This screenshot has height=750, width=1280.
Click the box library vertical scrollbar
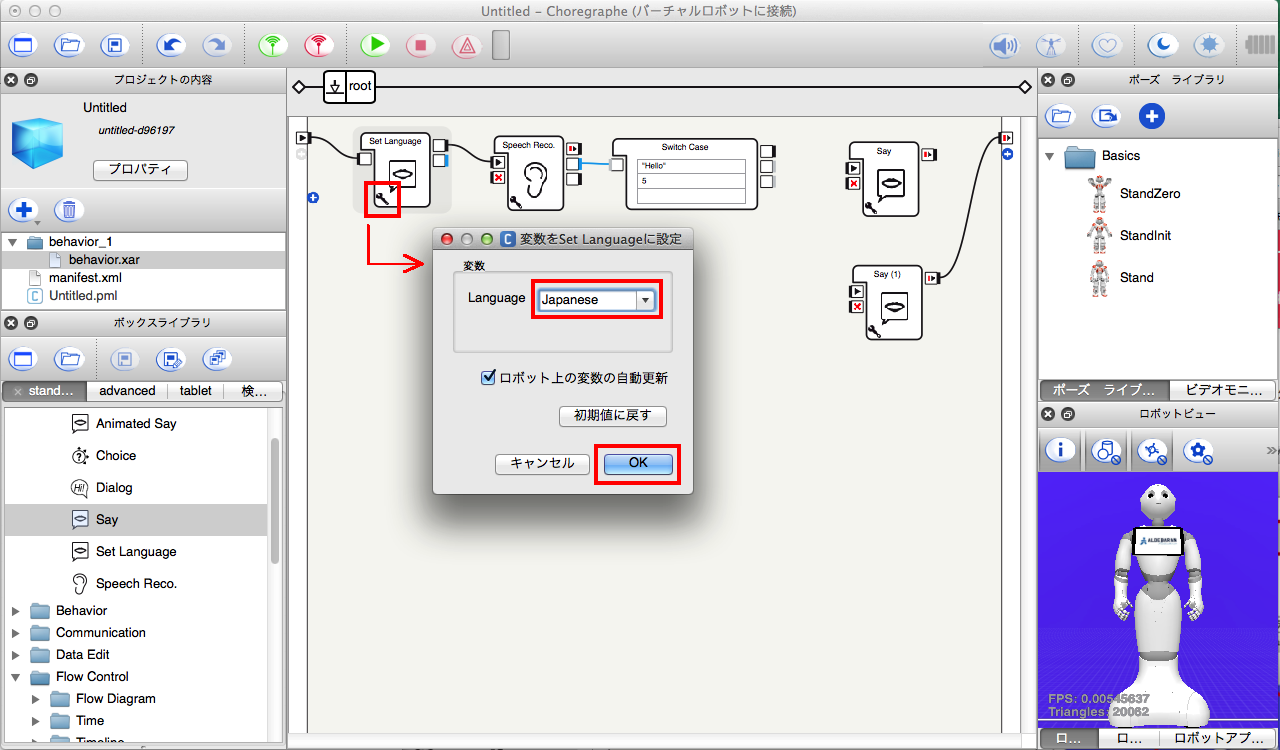[275, 500]
